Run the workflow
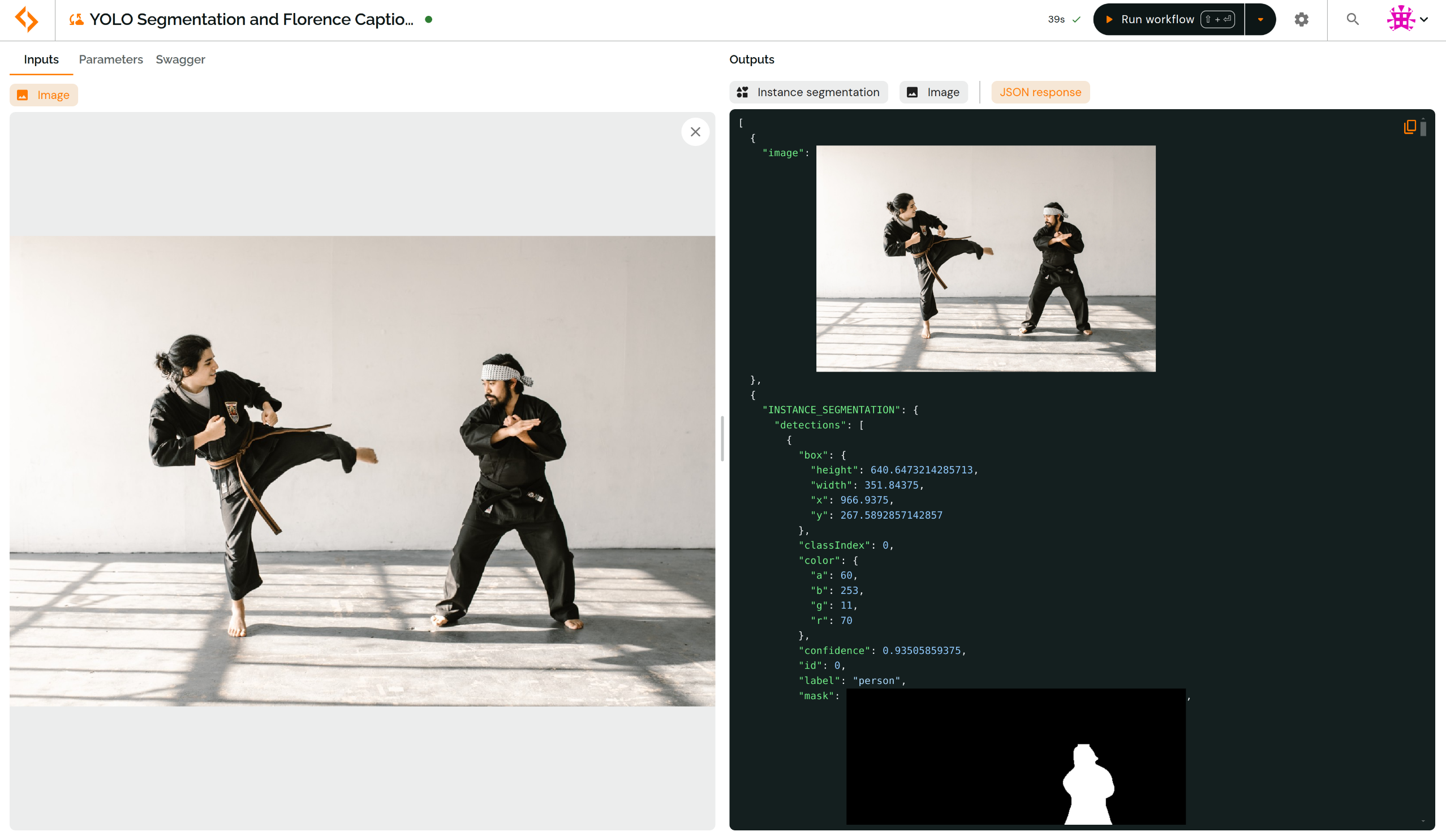 [x=1169, y=19]
